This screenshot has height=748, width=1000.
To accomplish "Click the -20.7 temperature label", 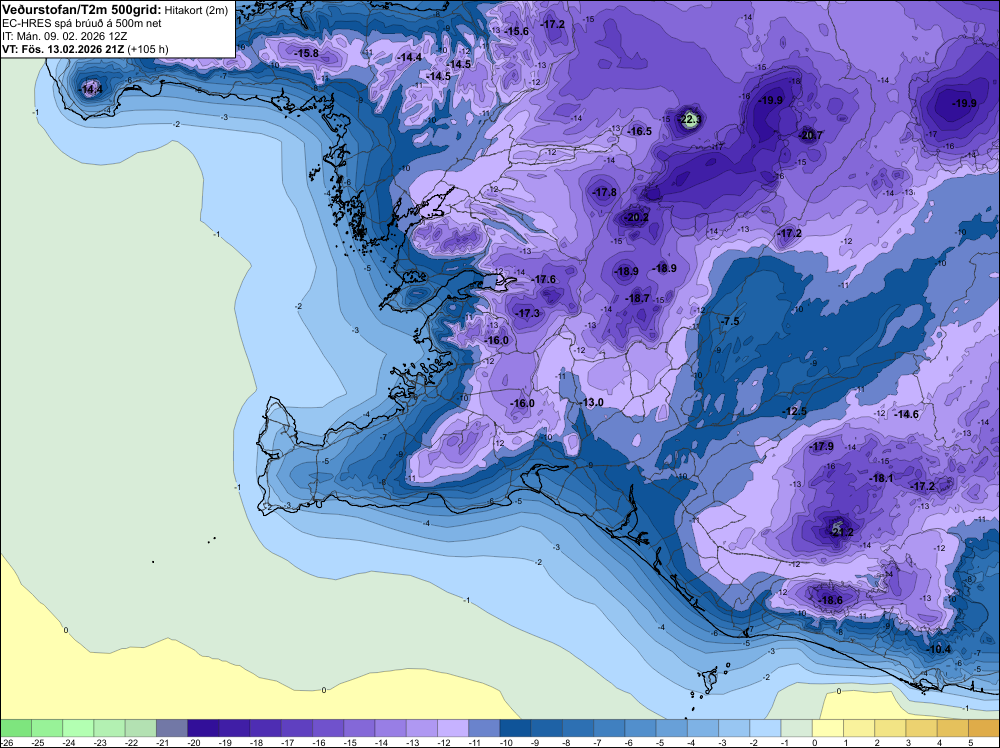I will pyautogui.click(x=811, y=135).
